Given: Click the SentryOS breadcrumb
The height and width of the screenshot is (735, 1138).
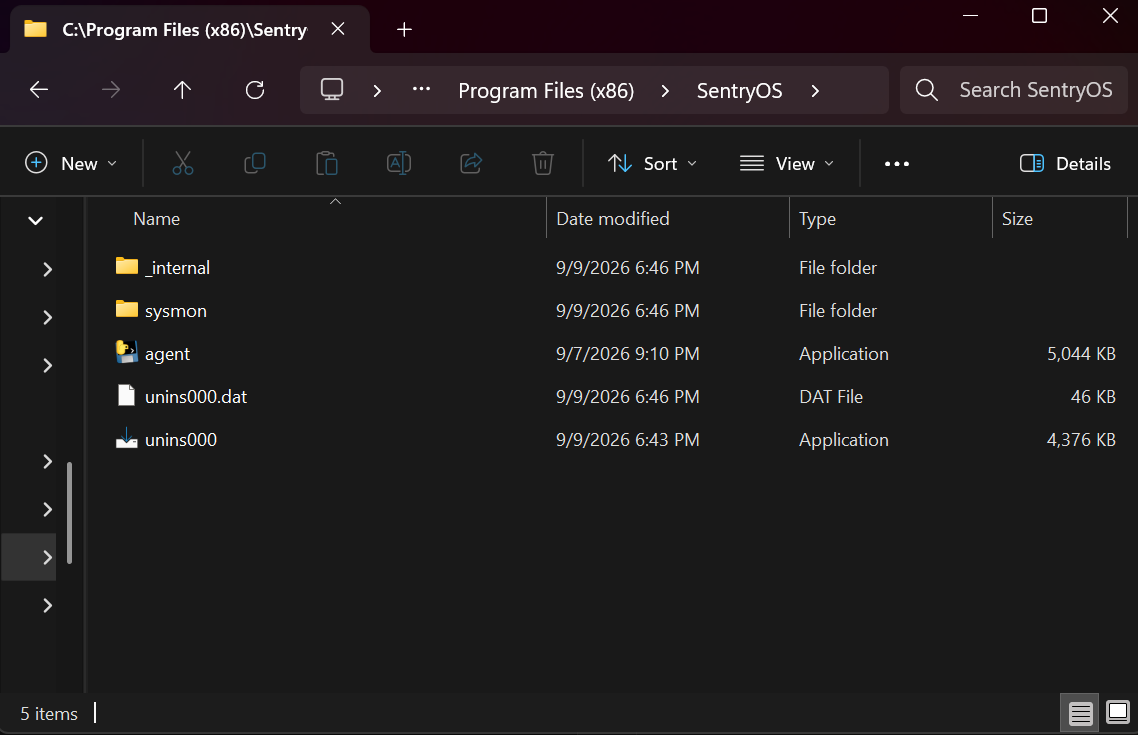Looking at the screenshot, I should tap(740, 91).
